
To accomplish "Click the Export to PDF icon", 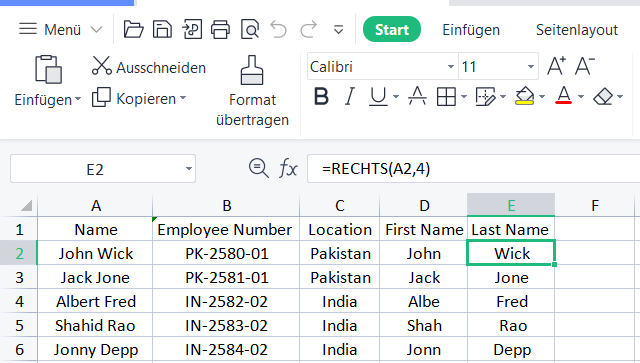I will pos(191,29).
